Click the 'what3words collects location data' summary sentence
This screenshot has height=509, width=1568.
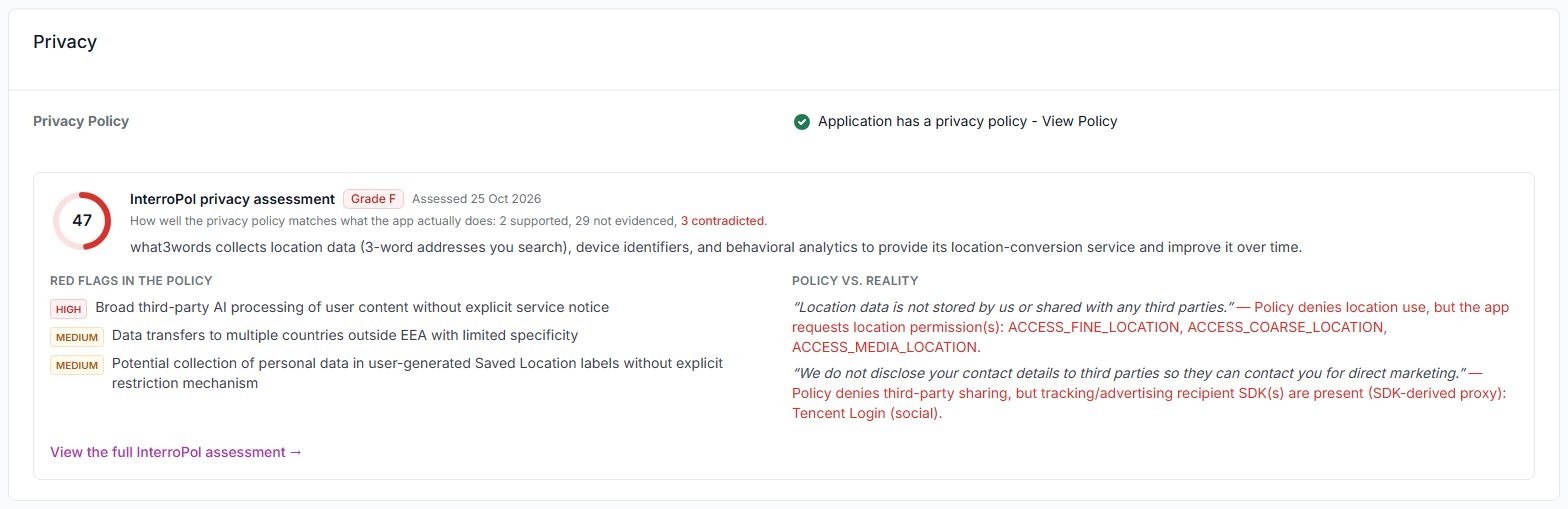(x=716, y=247)
